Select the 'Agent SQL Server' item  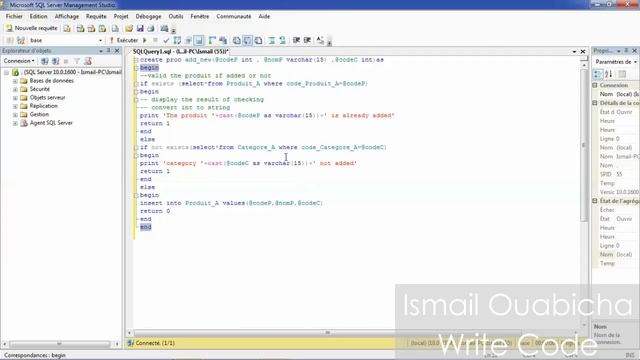point(51,123)
